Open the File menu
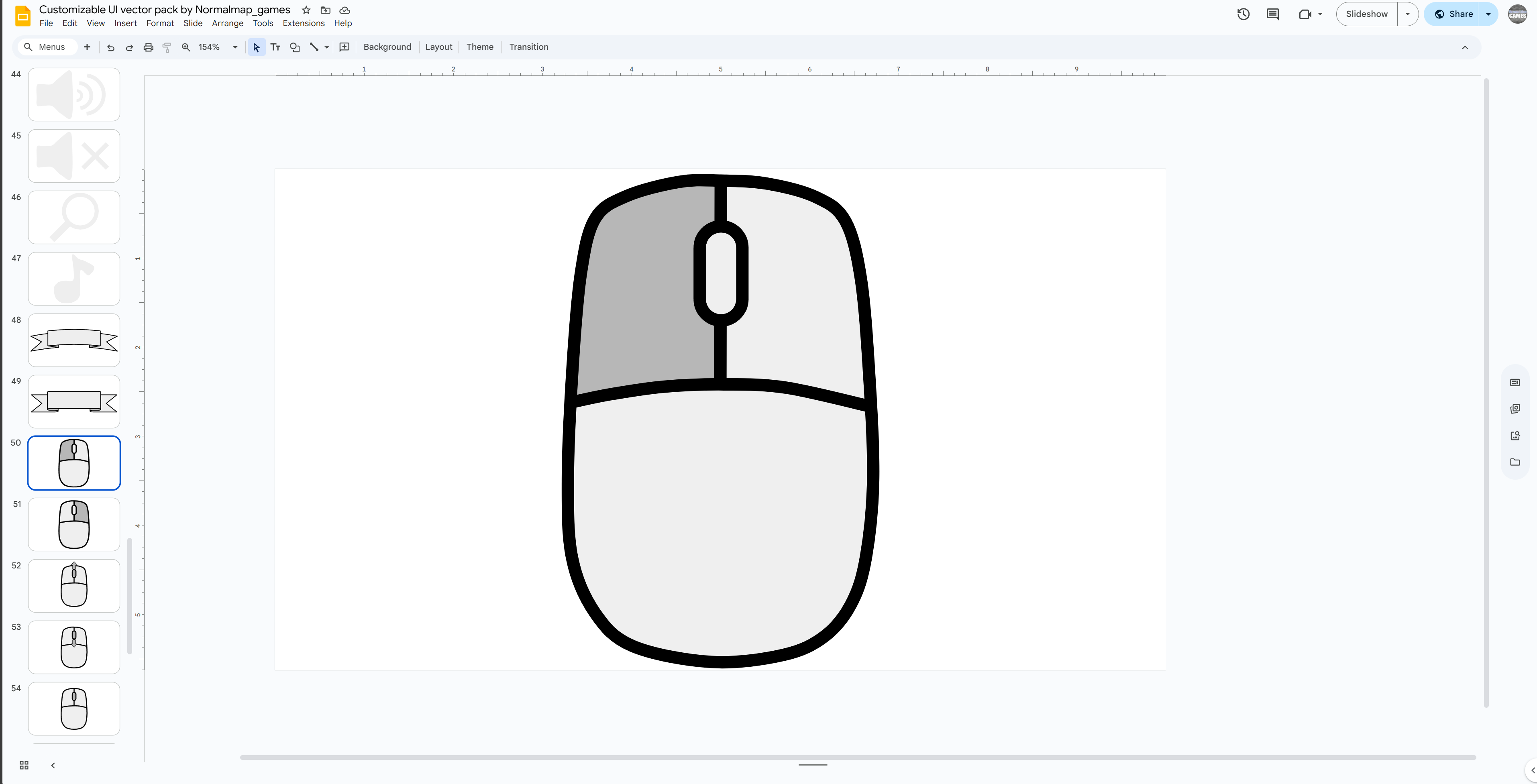The image size is (1537, 784). [46, 23]
